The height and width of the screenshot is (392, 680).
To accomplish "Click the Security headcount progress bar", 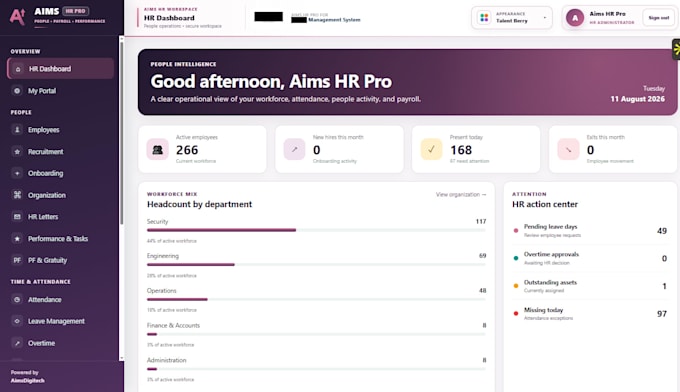I will click(316, 230).
